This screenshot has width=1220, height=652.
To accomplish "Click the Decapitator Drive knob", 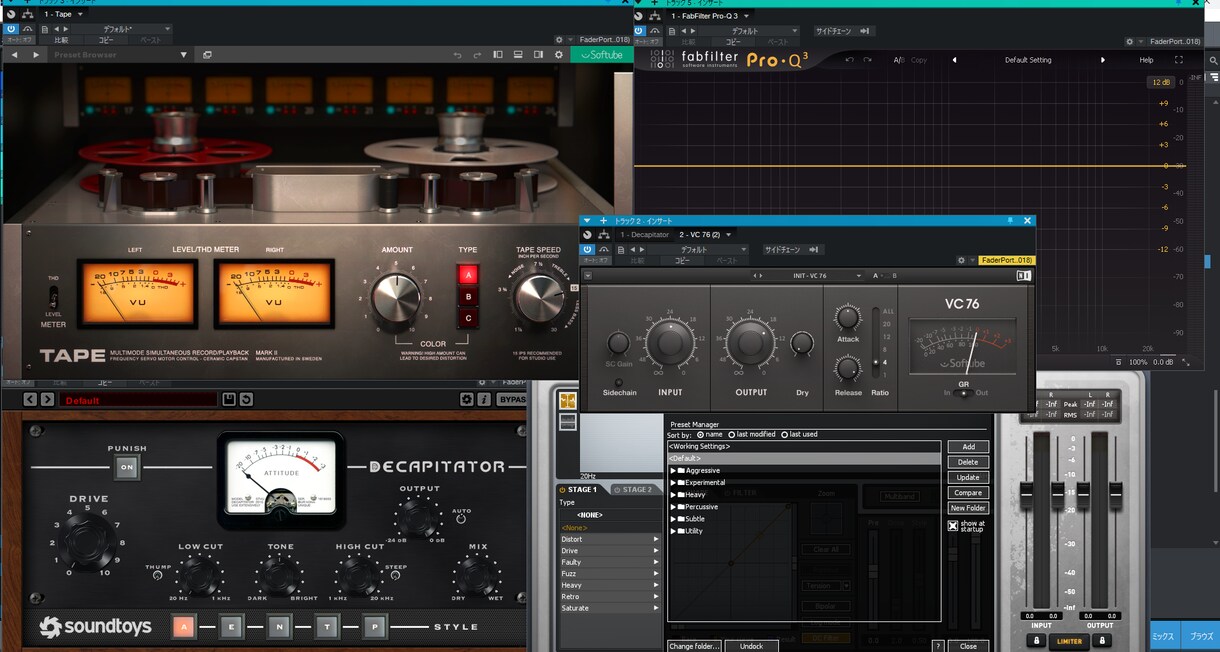I will [88, 541].
